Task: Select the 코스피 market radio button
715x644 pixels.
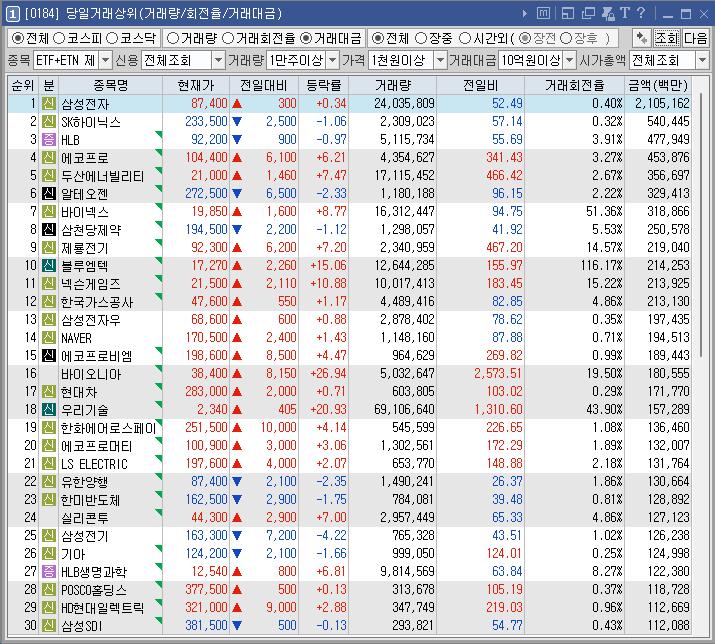Action: 59,38
